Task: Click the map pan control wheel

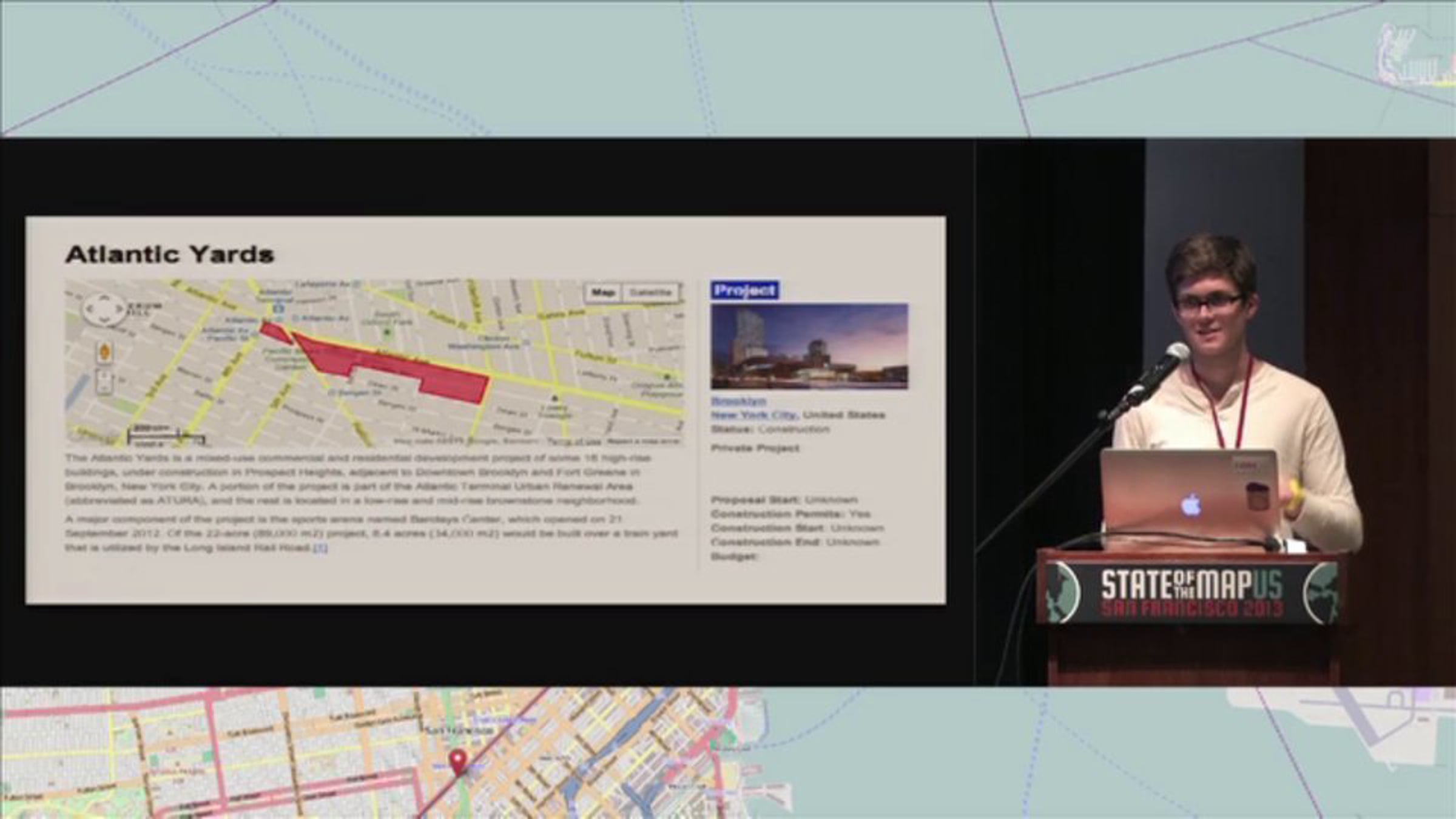Action: [104, 309]
